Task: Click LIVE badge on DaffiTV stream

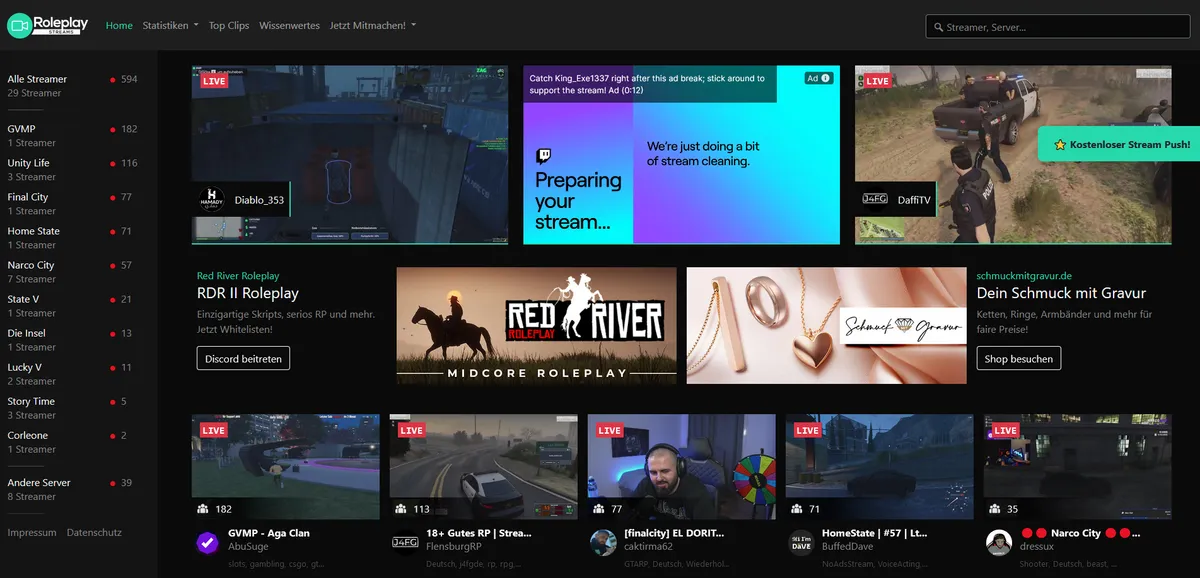Action: click(x=877, y=81)
